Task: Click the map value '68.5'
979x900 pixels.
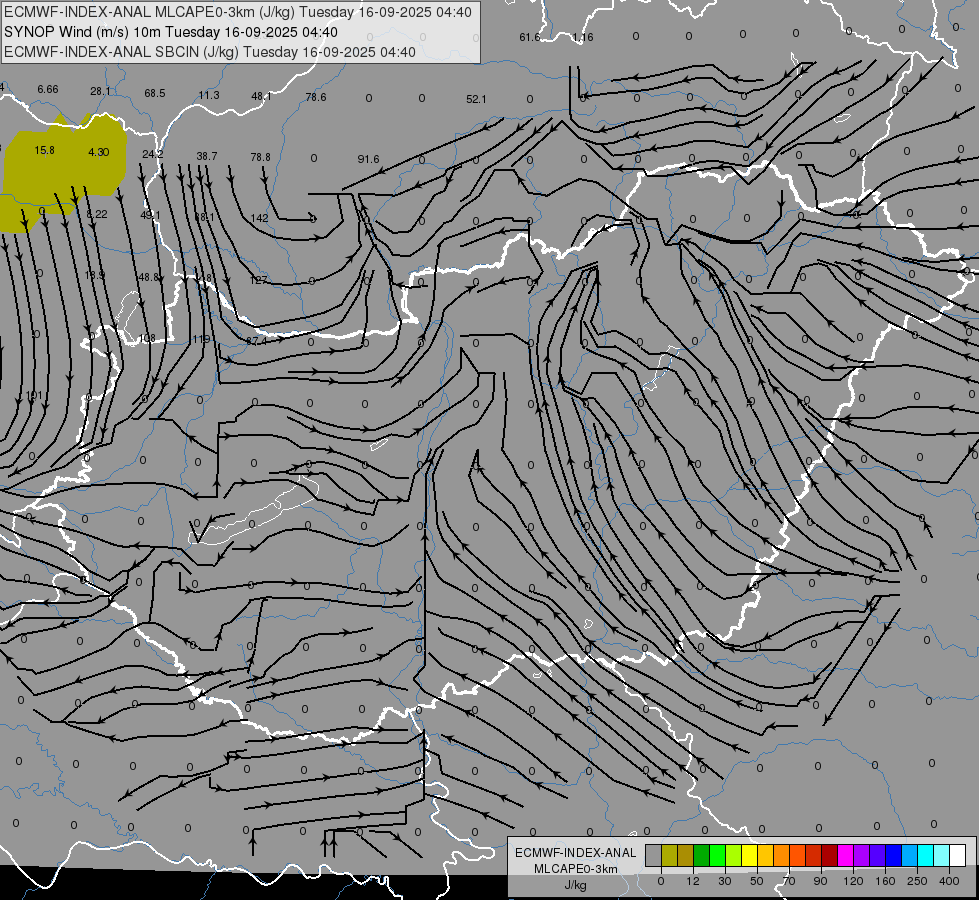Action: (x=155, y=93)
